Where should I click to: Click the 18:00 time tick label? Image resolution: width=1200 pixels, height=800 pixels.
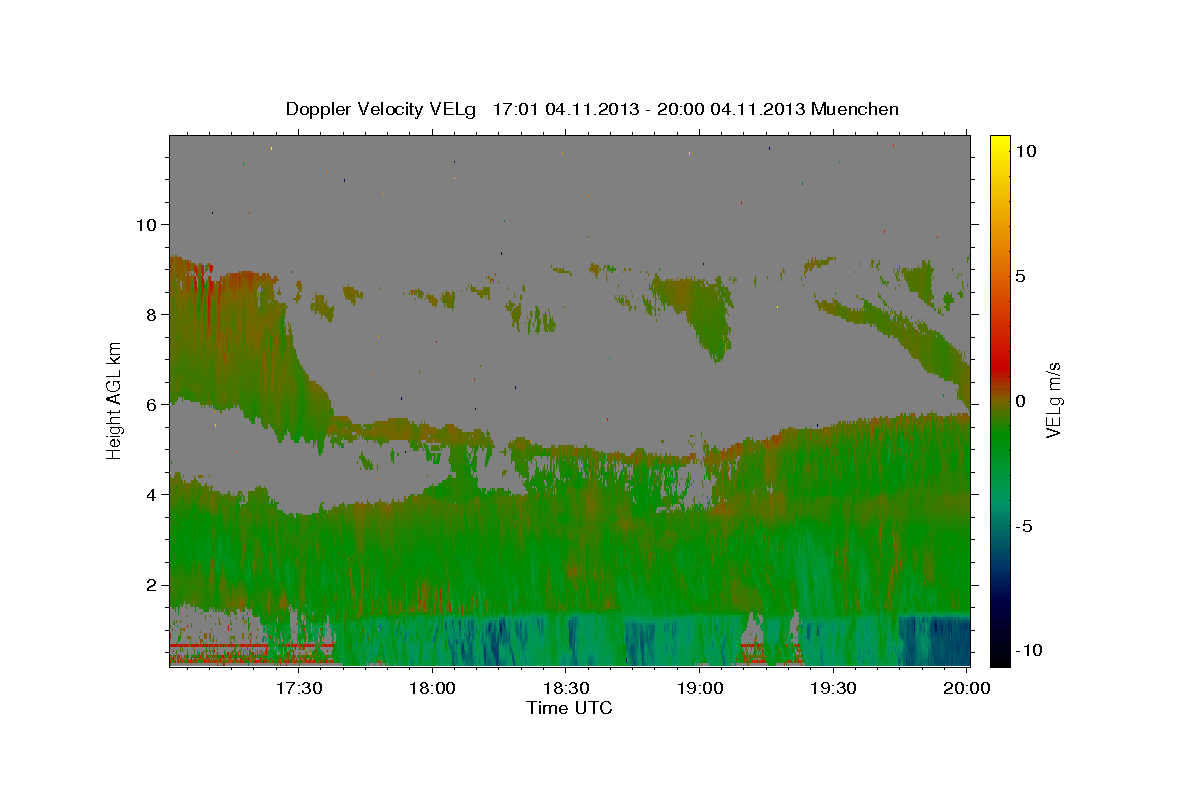pos(432,688)
